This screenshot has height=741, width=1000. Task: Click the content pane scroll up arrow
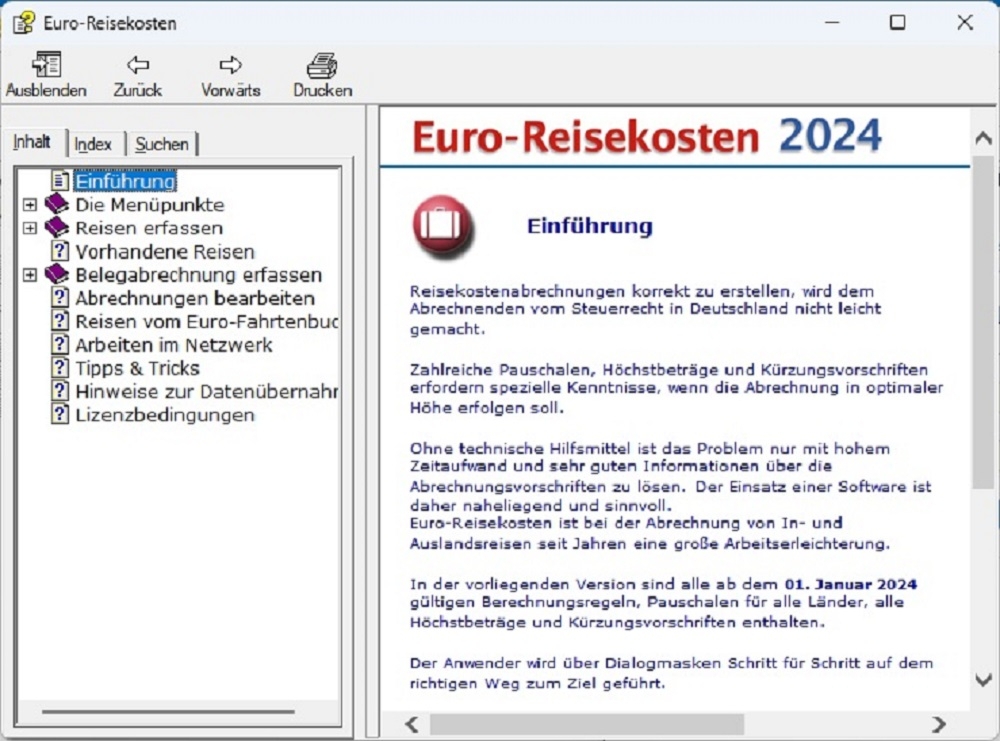(983, 138)
